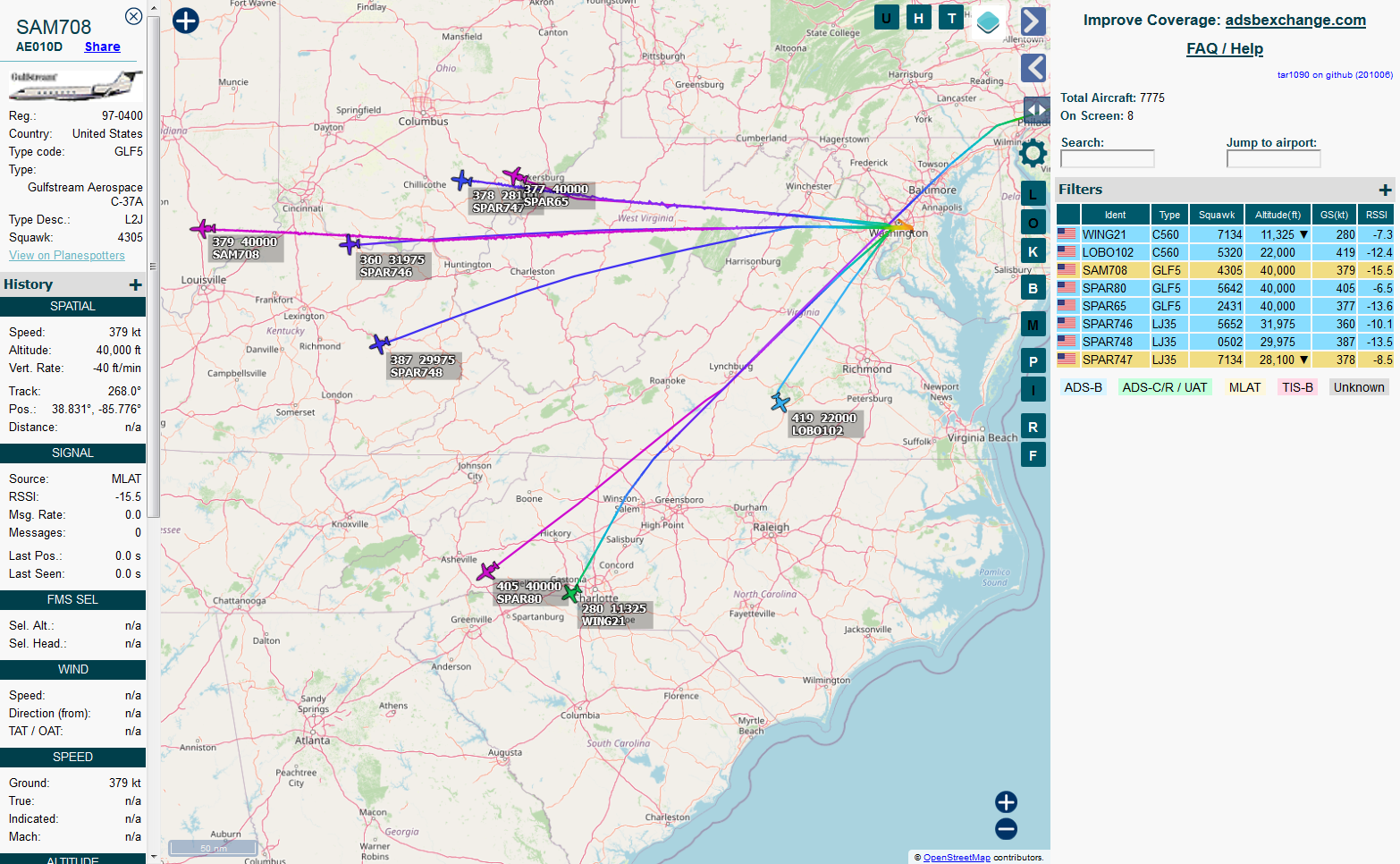The height and width of the screenshot is (864, 1400).
Task: Select the WING21 aircraft icon on map
Action: [571, 591]
